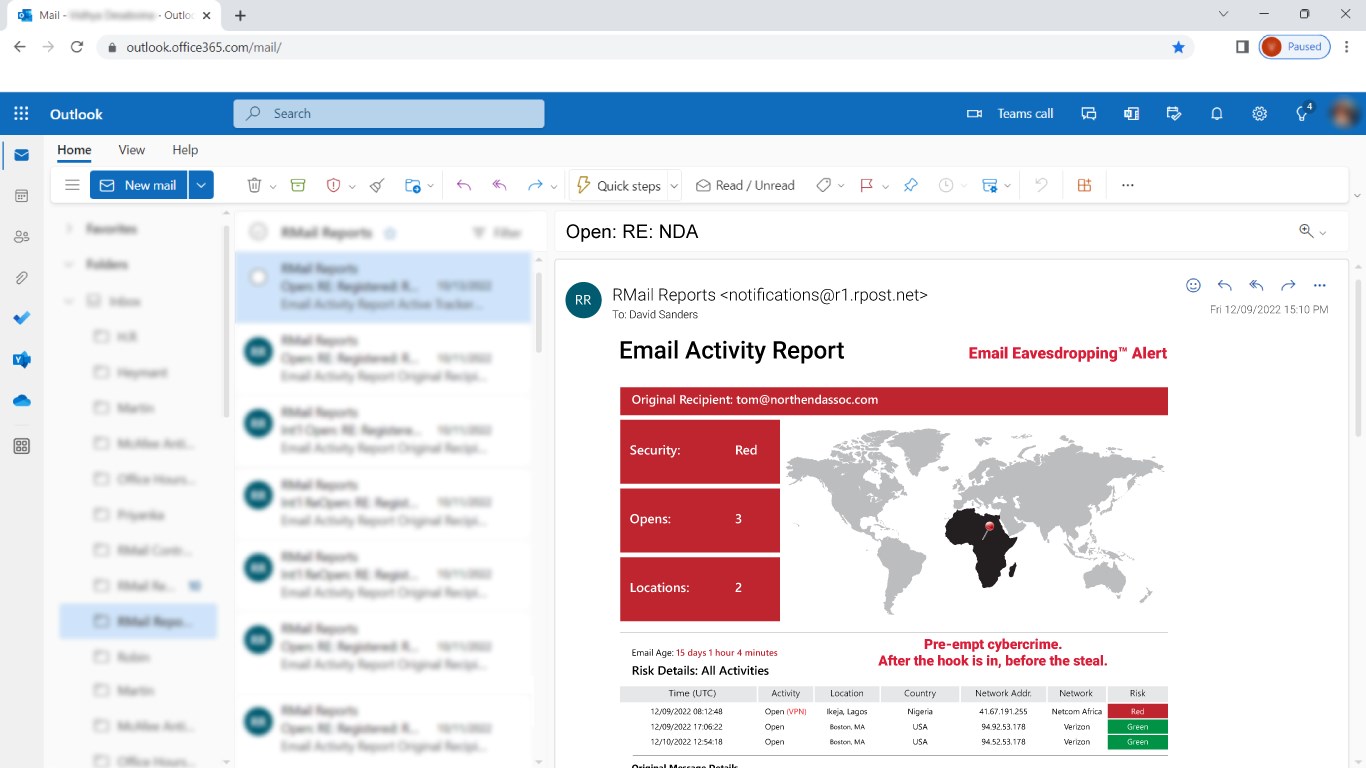Open Yammer from the left app rail

click(x=21, y=360)
